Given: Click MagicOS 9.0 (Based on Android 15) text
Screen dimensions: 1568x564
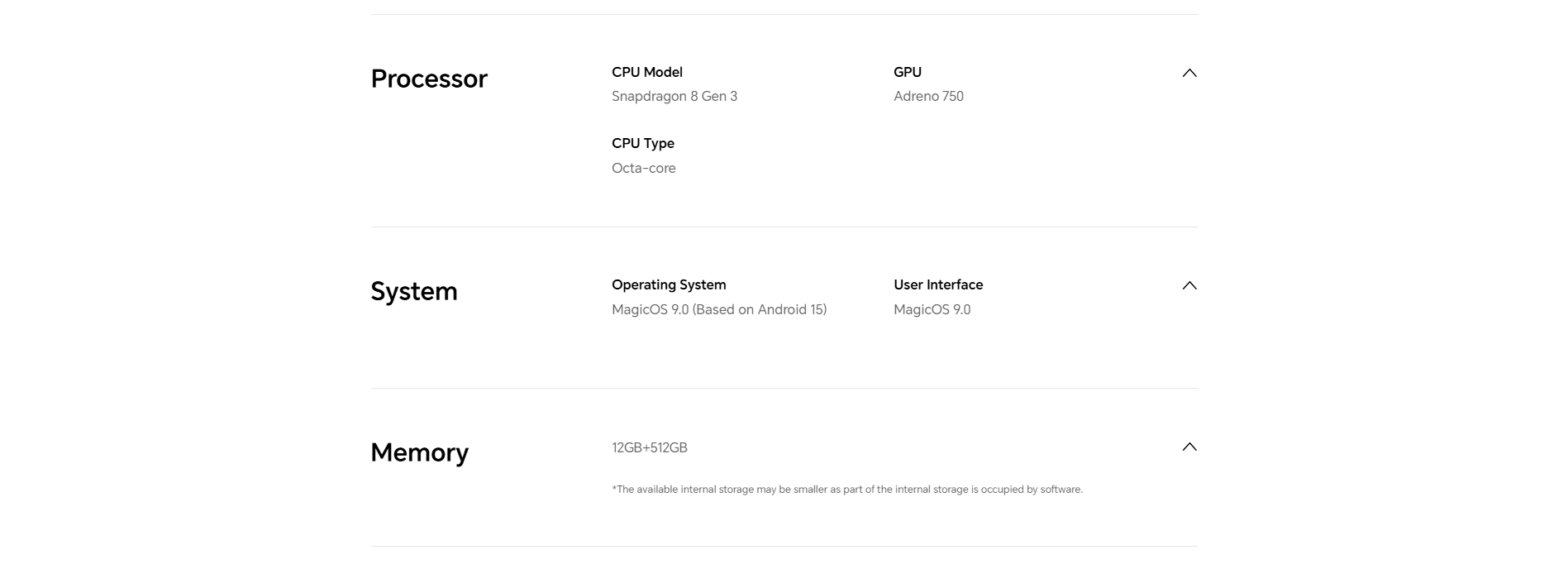Looking at the screenshot, I should [719, 309].
